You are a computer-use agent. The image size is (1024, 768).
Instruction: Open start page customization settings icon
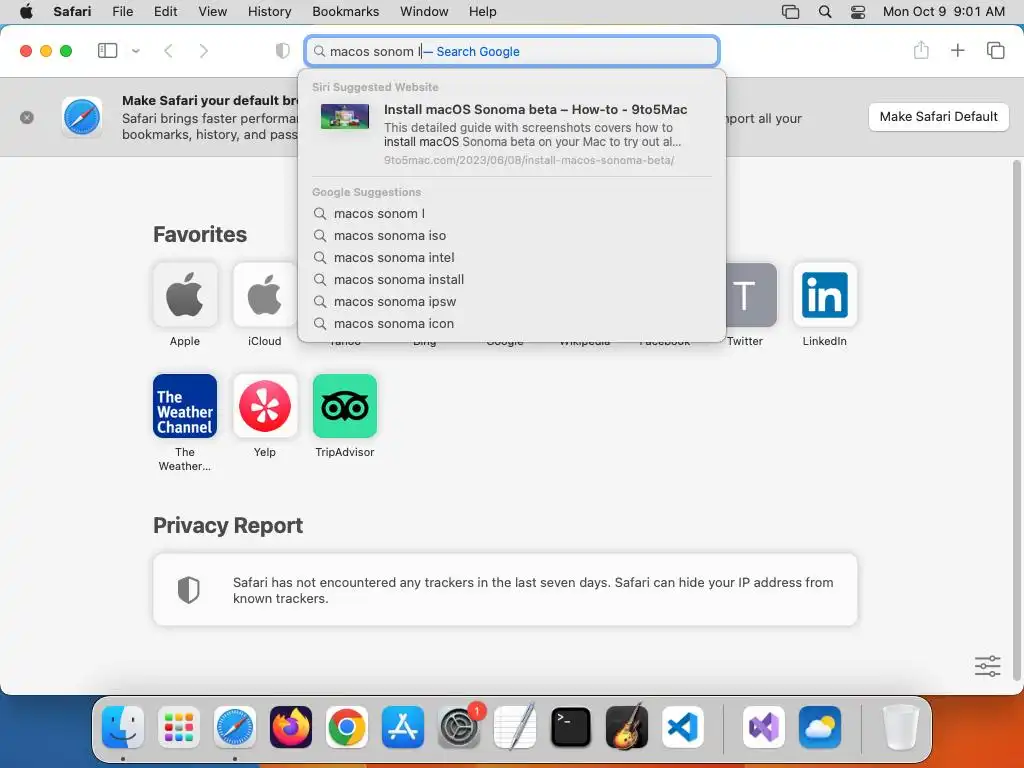987,666
